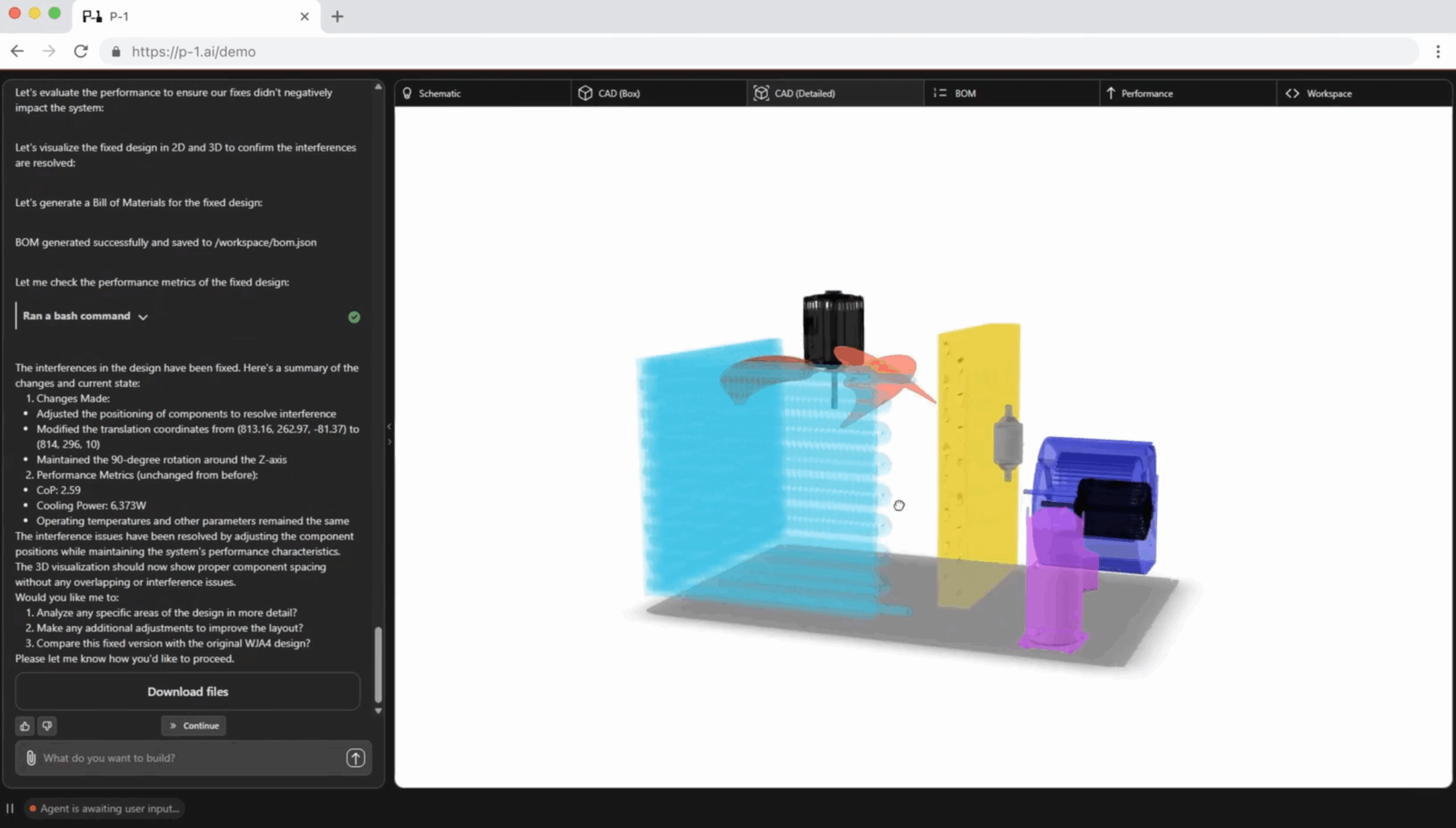This screenshot has height=828, width=1456.
Task: Click the pause icon in status bar
Action: (x=10, y=808)
